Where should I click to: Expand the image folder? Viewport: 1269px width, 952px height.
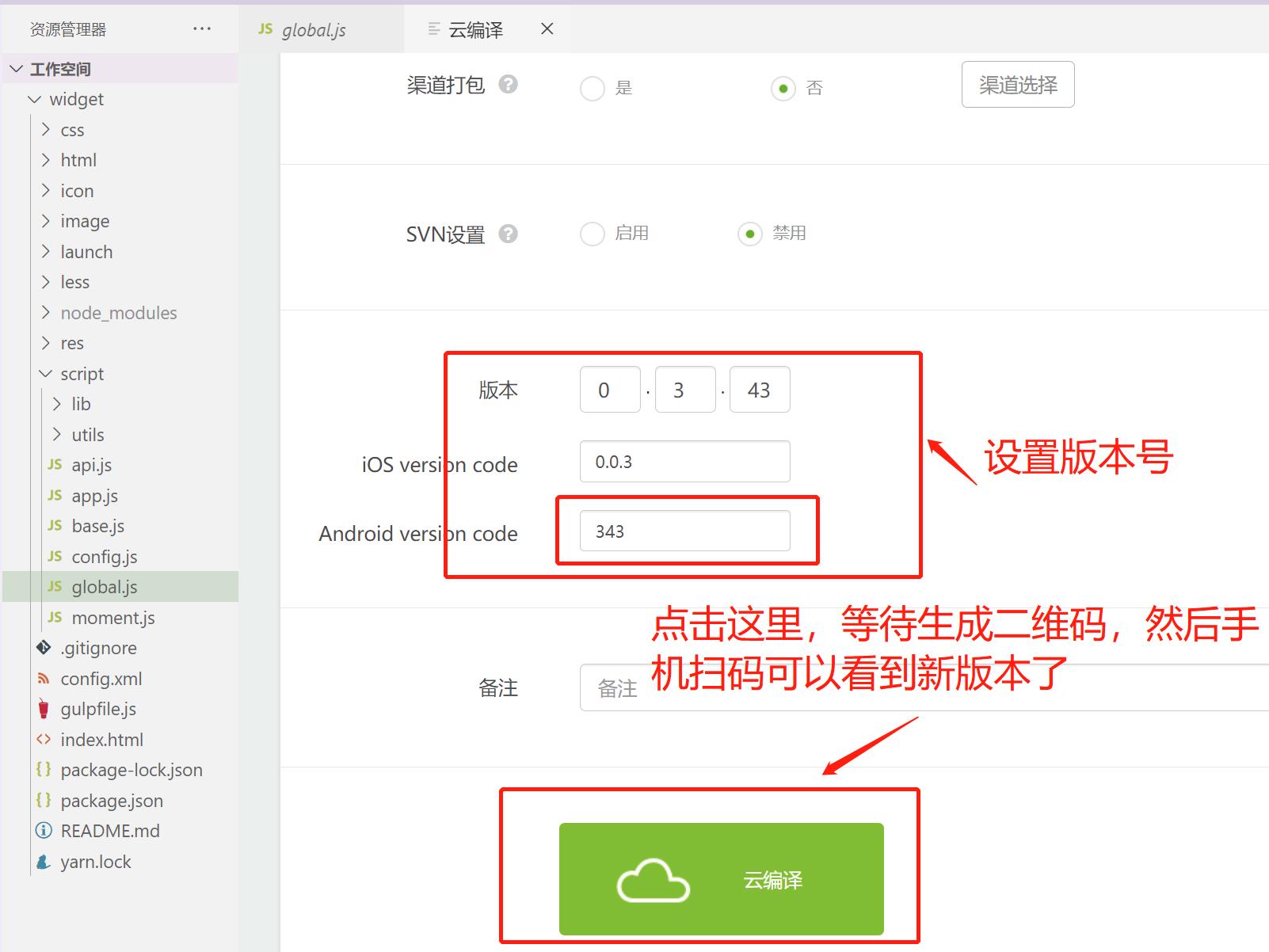pyautogui.click(x=46, y=221)
